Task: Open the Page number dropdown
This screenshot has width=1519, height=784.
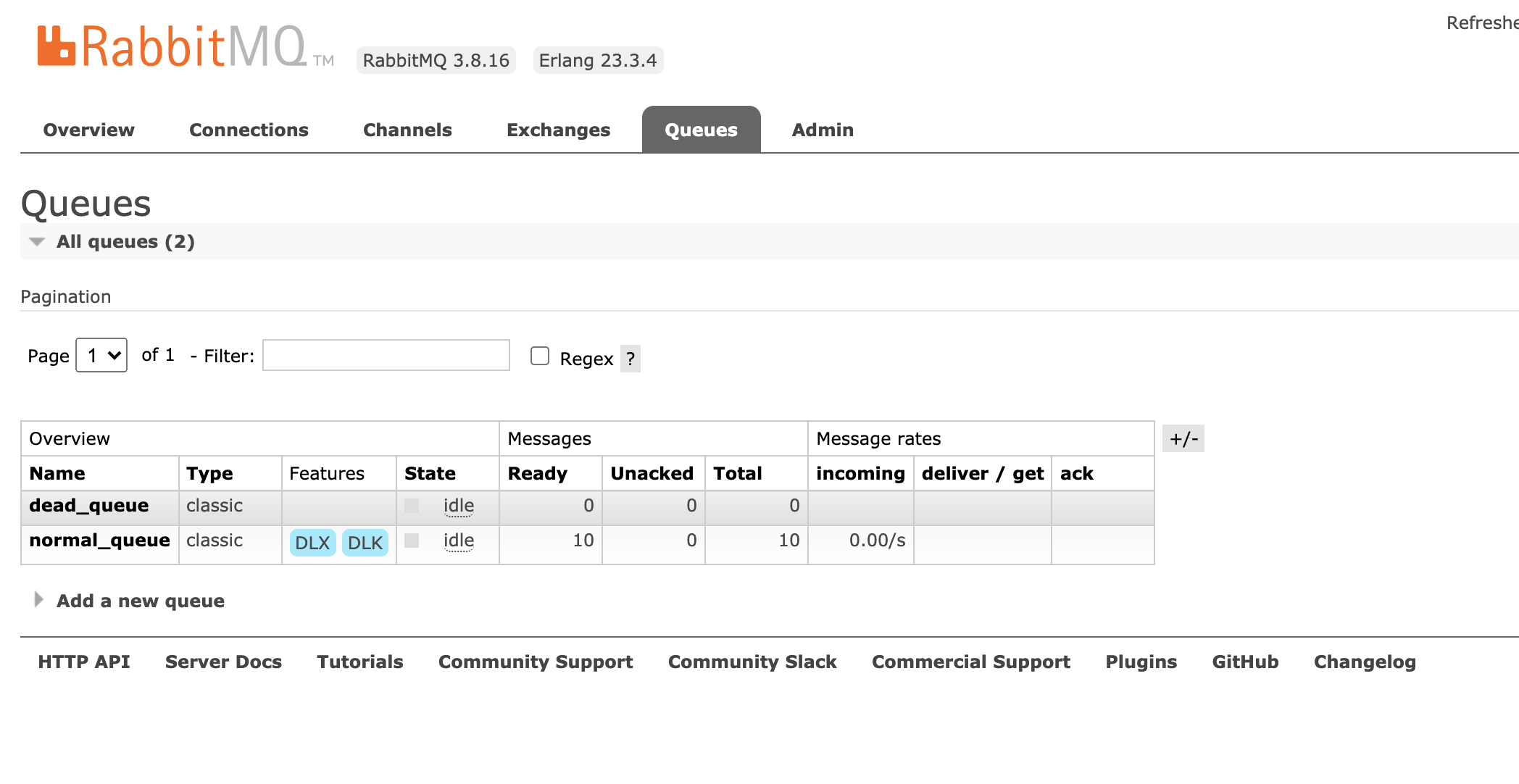Action: [x=101, y=355]
